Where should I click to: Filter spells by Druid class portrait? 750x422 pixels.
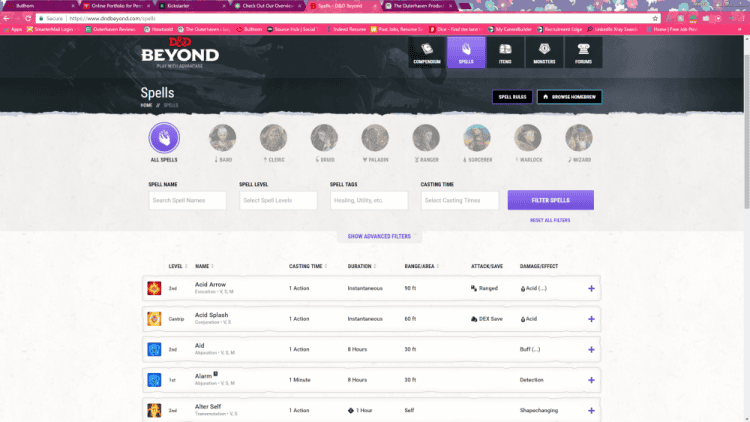pos(324,138)
